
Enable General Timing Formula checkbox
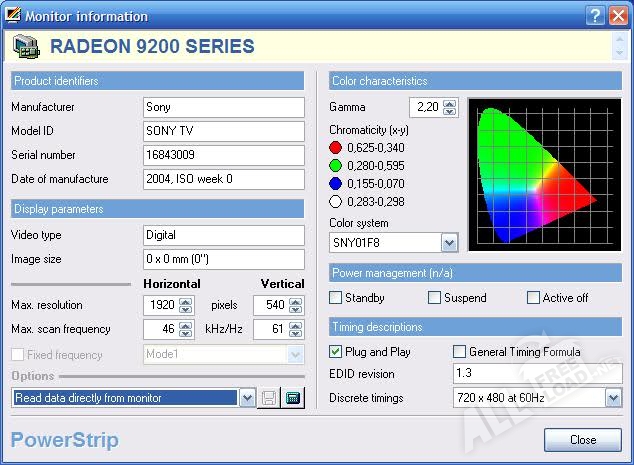click(459, 352)
